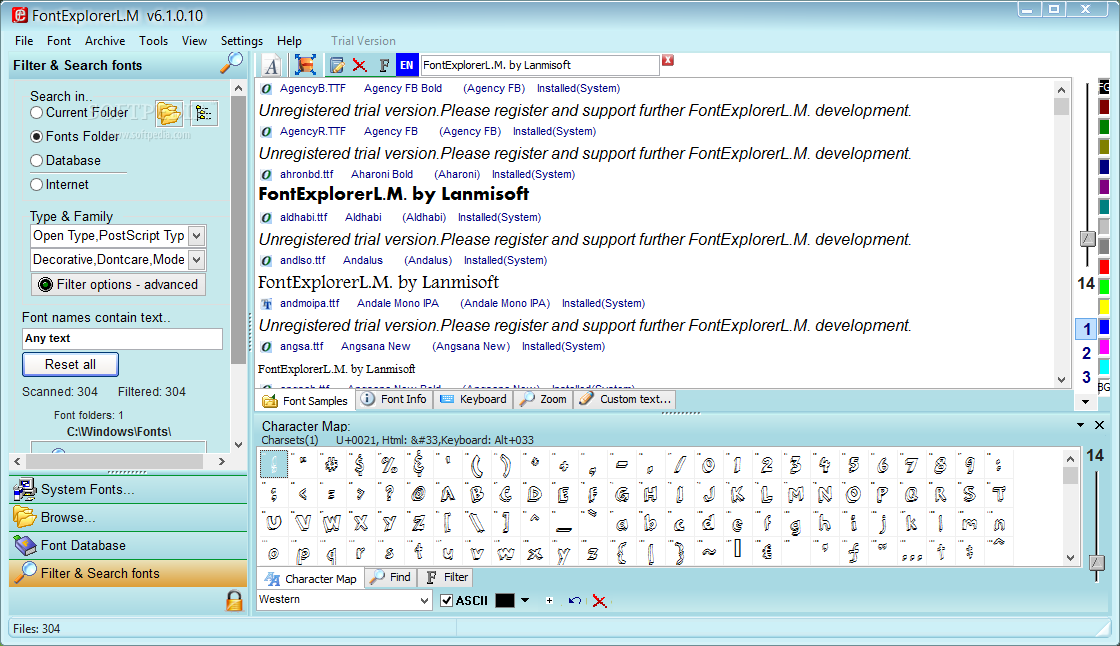Viewport: 1120px width, 646px height.
Task: Open the Western charset dropdown
Action: click(x=424, y=601)
